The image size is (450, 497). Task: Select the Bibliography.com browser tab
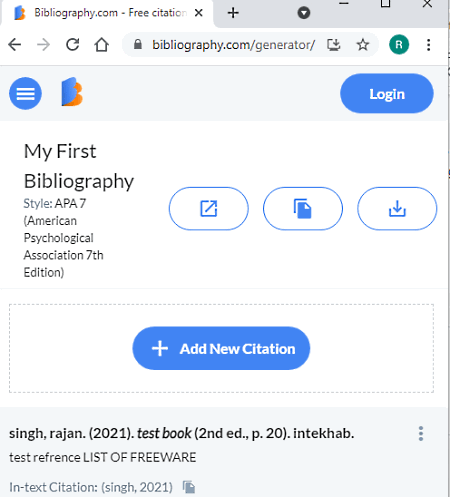pyautogui.click(x=107, y=13)
